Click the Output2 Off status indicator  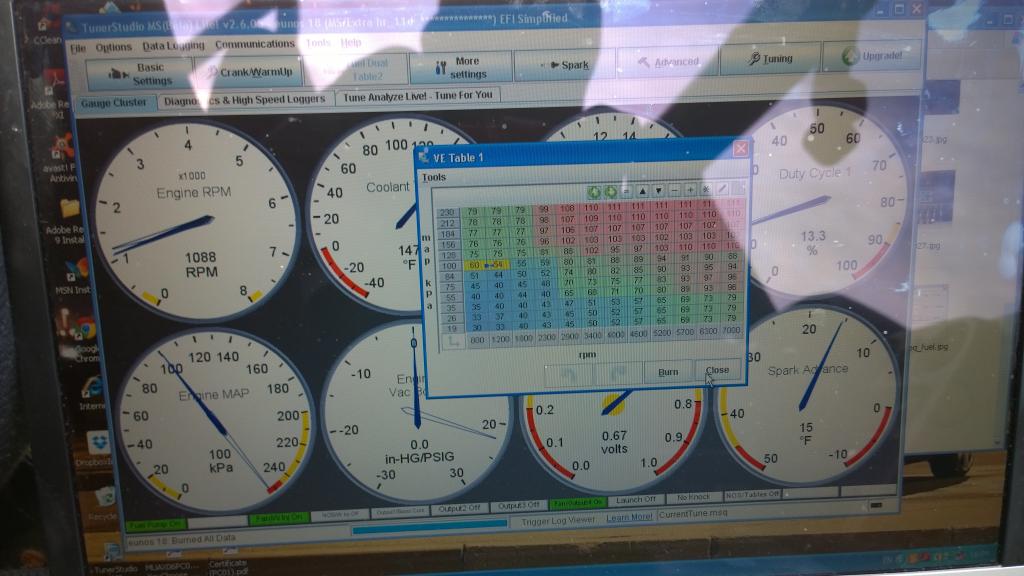pos(459,508)
